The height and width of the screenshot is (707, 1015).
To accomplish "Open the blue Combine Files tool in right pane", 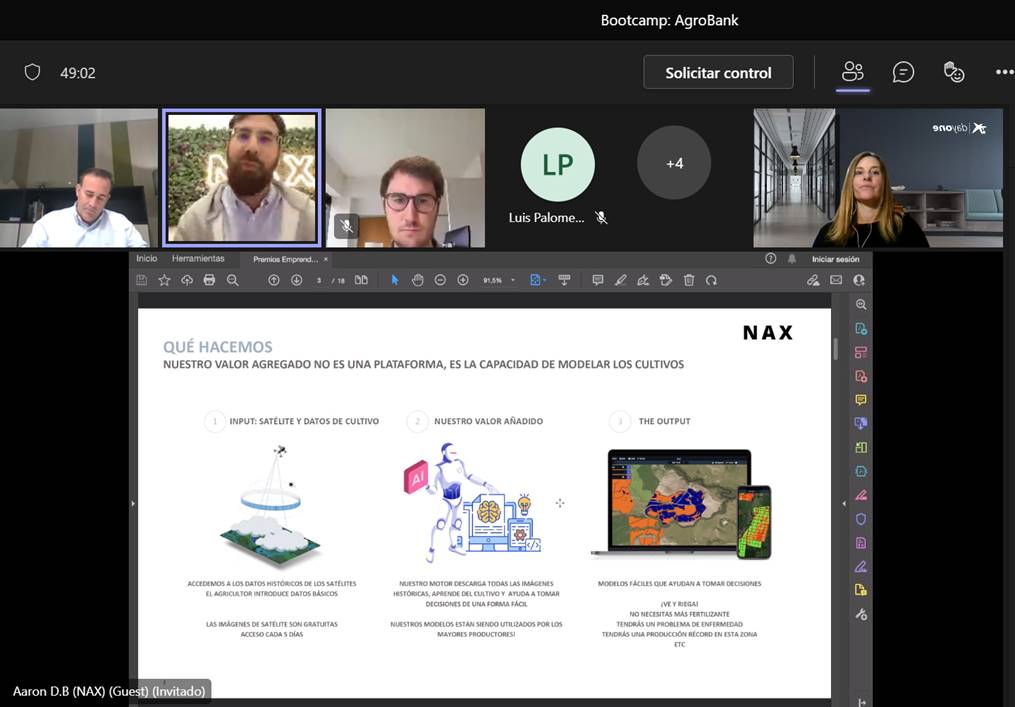I will click(861, 423).
